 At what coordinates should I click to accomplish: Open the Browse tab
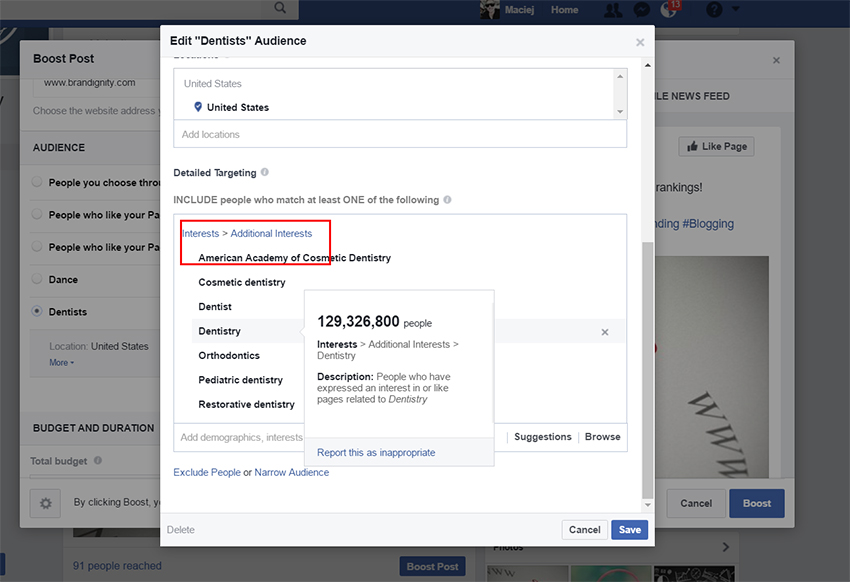point(602,437)
